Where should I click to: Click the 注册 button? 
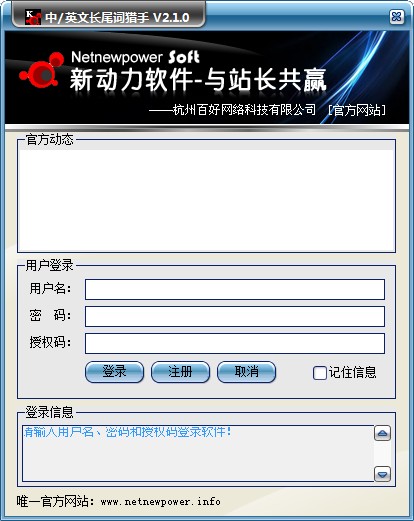(180, 372)
